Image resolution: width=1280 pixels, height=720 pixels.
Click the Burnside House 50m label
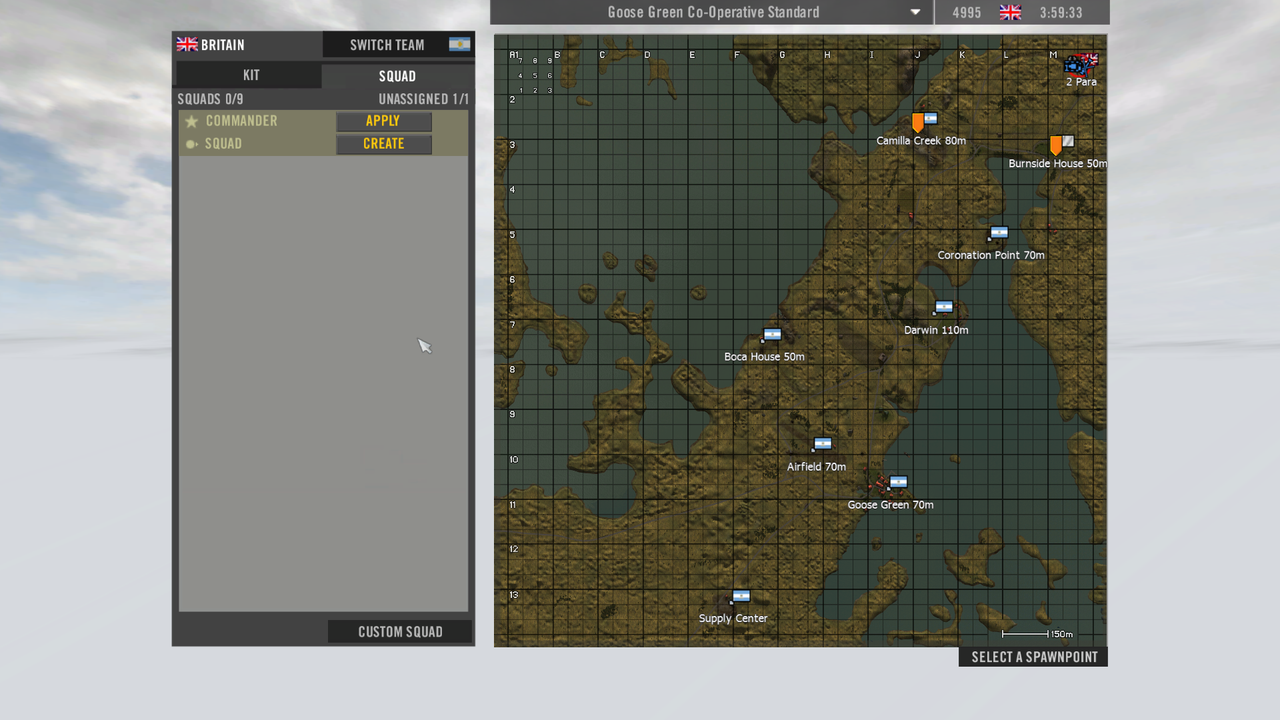pyautogui.click(x=1057, y=164)
